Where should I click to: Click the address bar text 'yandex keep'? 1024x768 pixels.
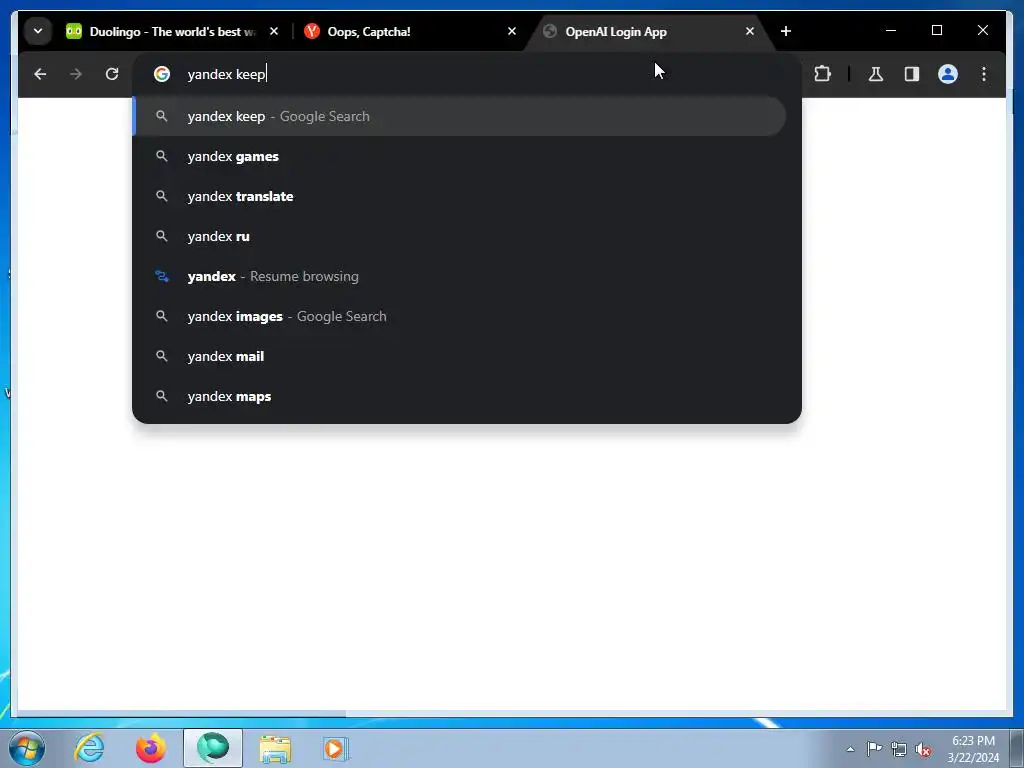coord(226,74)
